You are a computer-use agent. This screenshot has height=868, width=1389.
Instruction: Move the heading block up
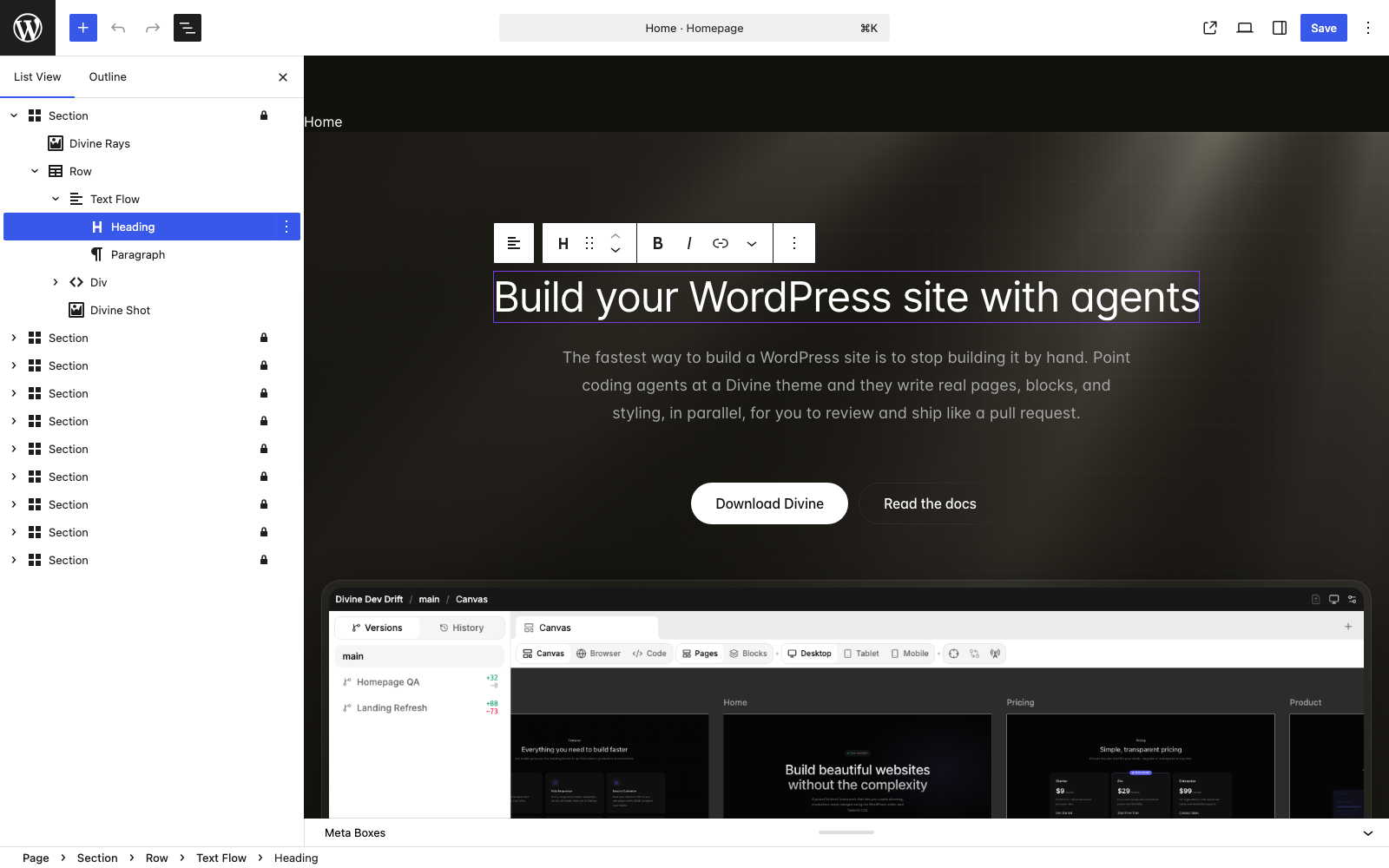(x=616, y=235)
